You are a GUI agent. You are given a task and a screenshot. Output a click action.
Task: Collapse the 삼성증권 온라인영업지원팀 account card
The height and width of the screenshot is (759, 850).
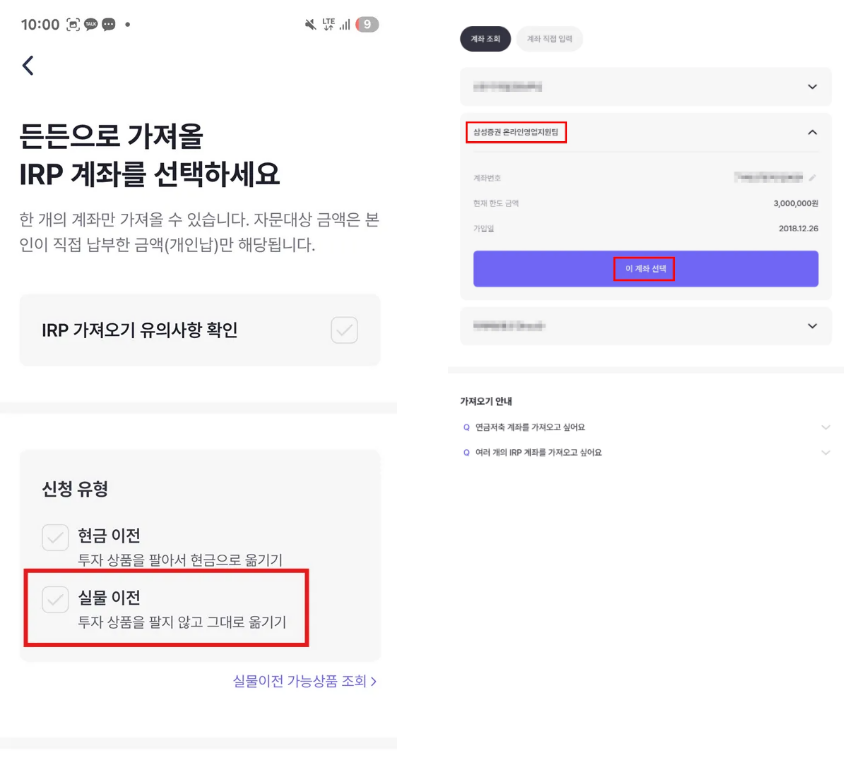812,132
